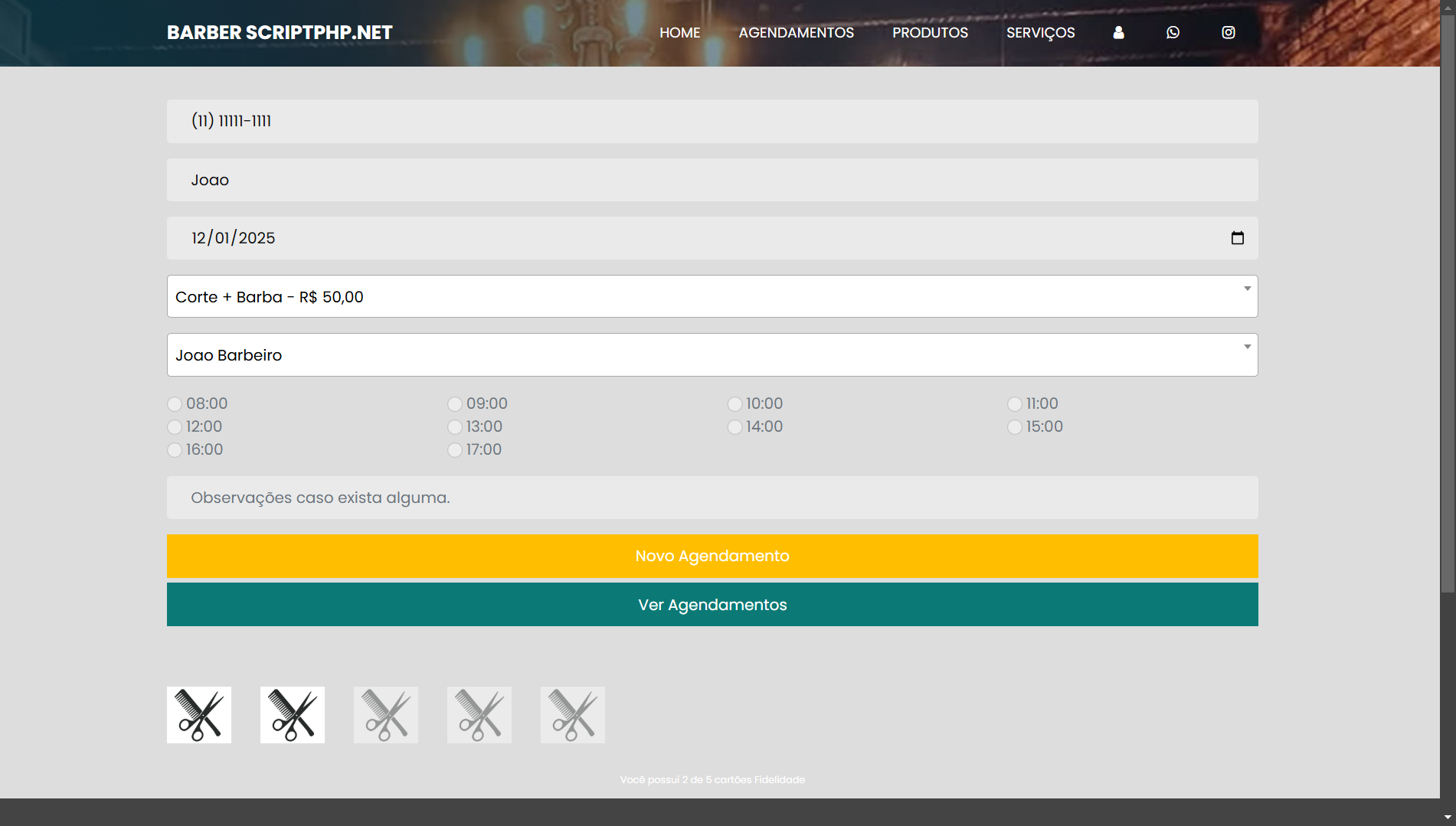This screenshot has height=826, width=1456.
Task: Click the first active loyalty card scissors icon
Action: [x=199, y=715]
